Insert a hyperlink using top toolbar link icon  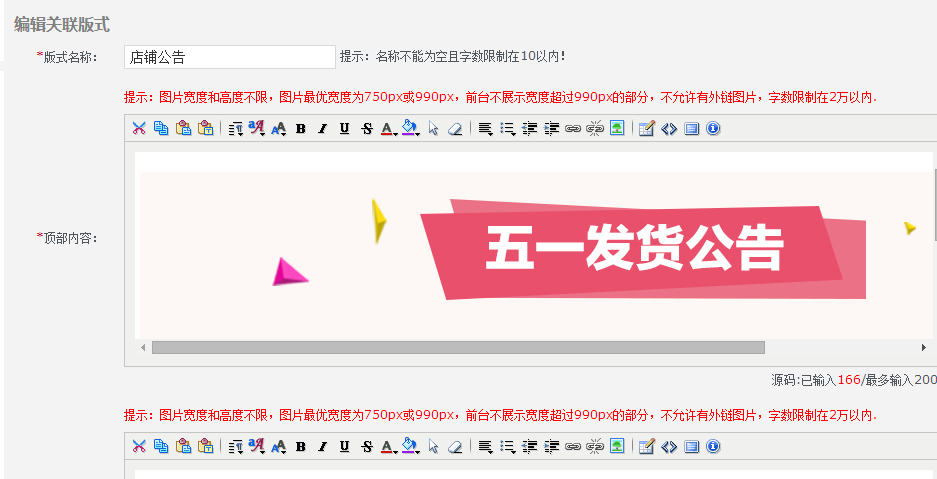tap(573, 128)
